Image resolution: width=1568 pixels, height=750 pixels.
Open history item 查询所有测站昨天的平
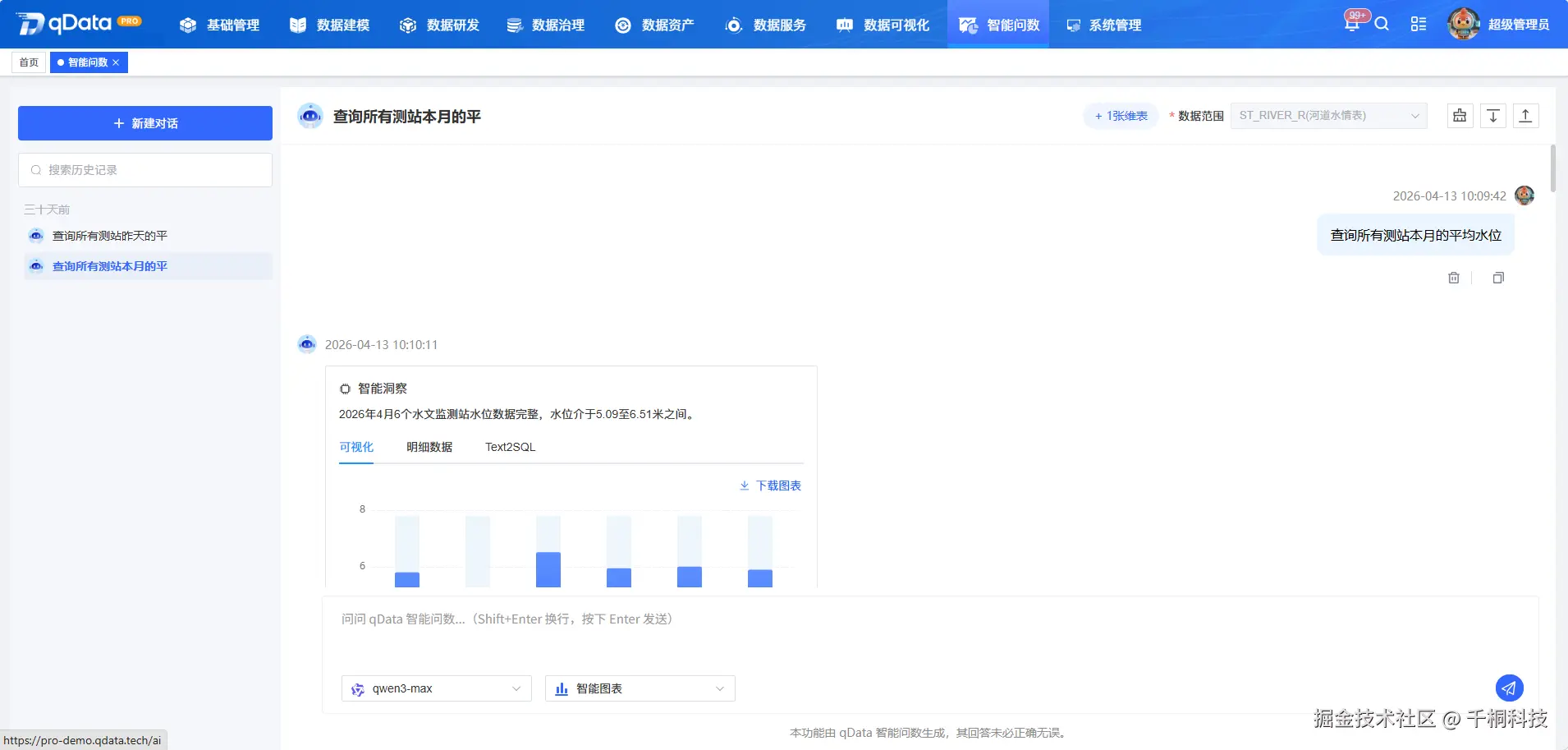[x=148, y=236]
